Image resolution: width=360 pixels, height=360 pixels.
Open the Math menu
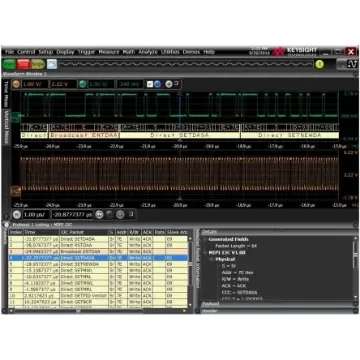click(x=129, y=52)
